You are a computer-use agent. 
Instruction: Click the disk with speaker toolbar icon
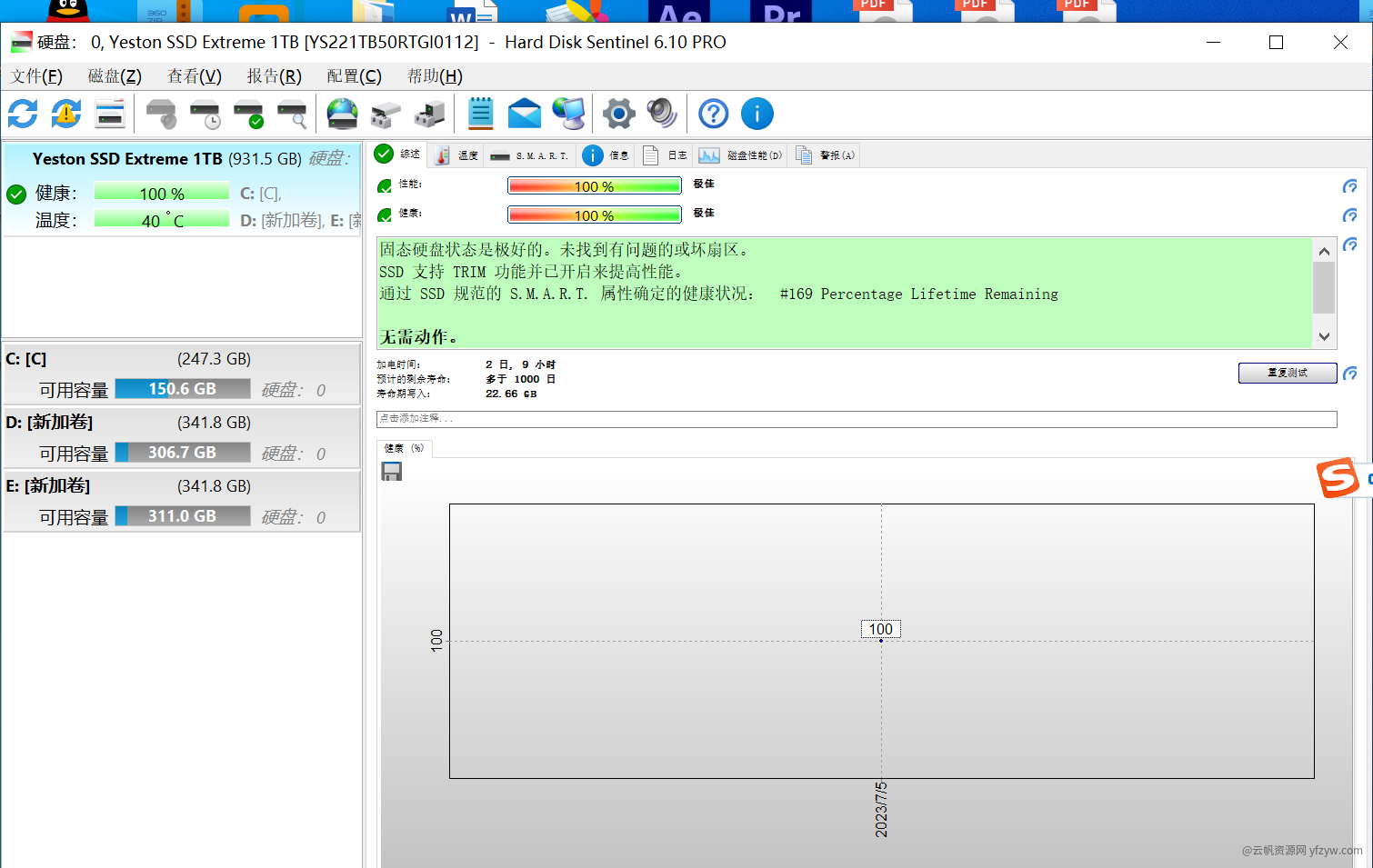[162, 114]
